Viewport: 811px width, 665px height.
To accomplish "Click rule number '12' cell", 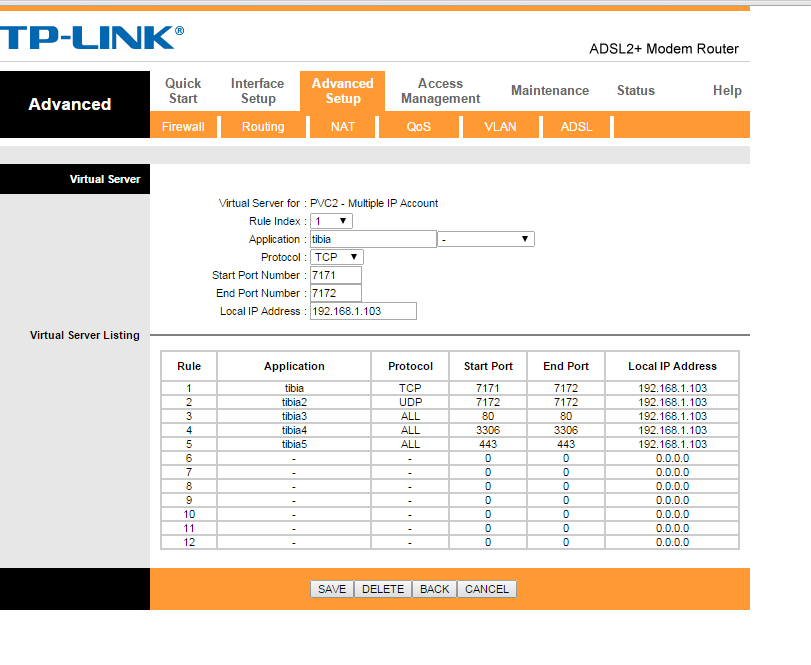I will pos(189,542).
